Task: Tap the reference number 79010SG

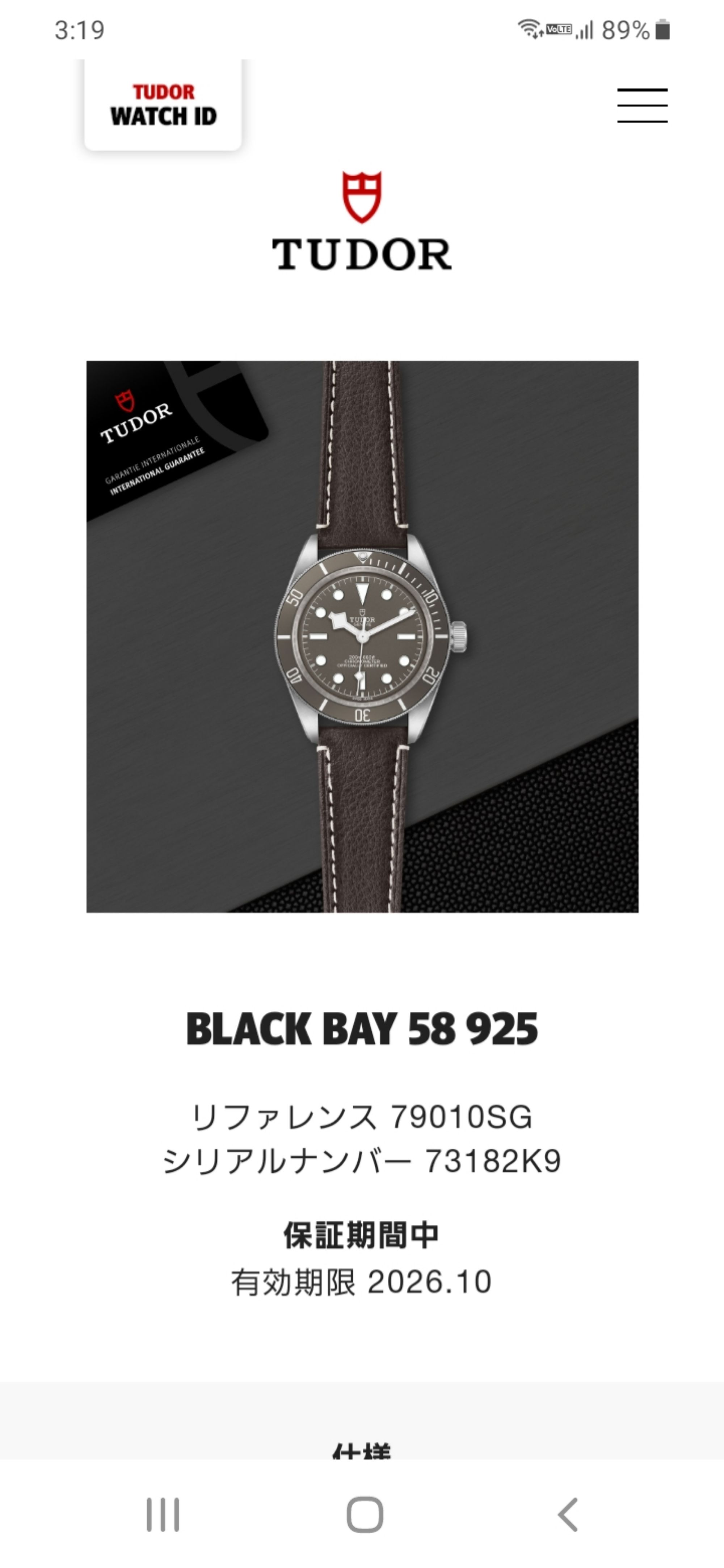Action: [462, 1117]
